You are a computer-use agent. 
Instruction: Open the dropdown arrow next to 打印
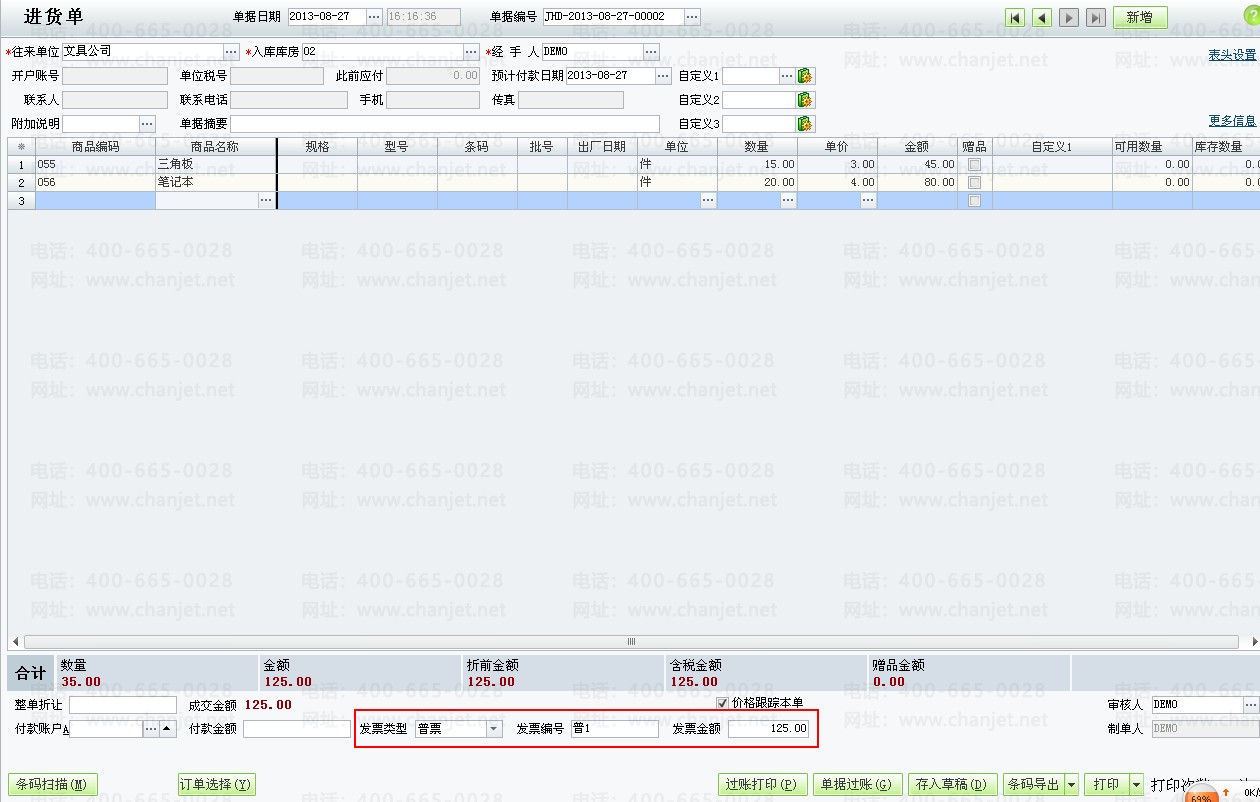pyautogui.click(x=1136, y=785)
